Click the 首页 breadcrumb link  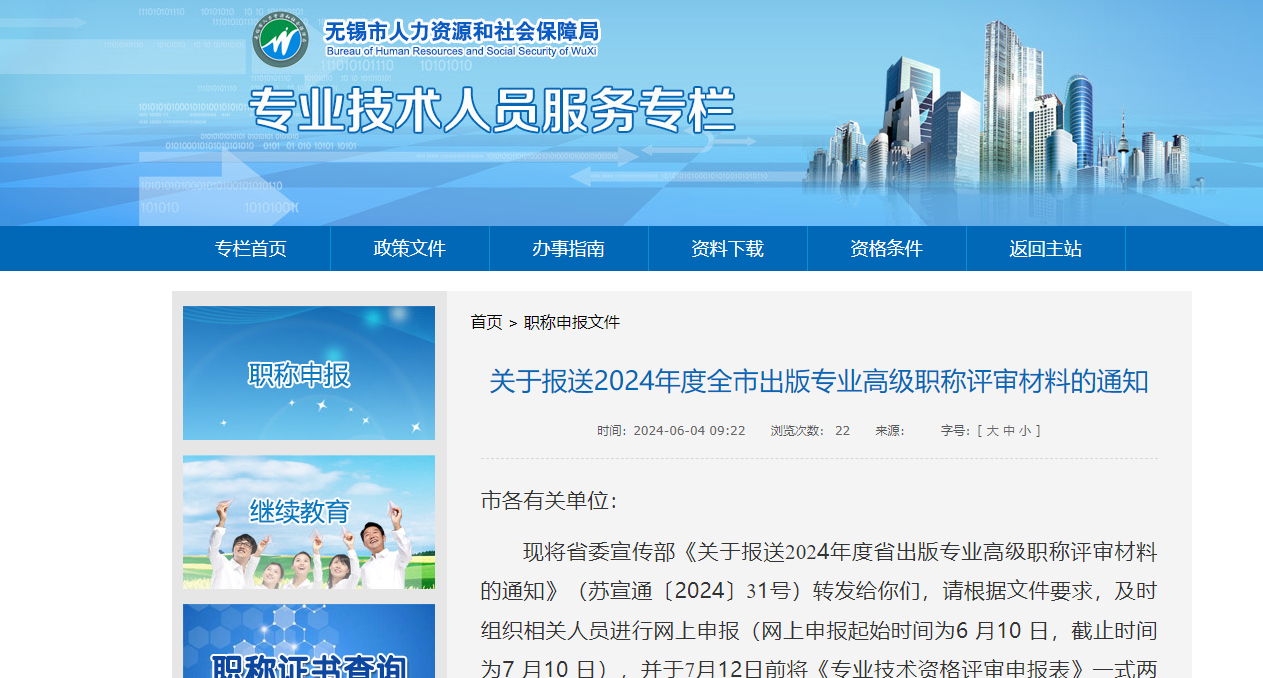487,322
